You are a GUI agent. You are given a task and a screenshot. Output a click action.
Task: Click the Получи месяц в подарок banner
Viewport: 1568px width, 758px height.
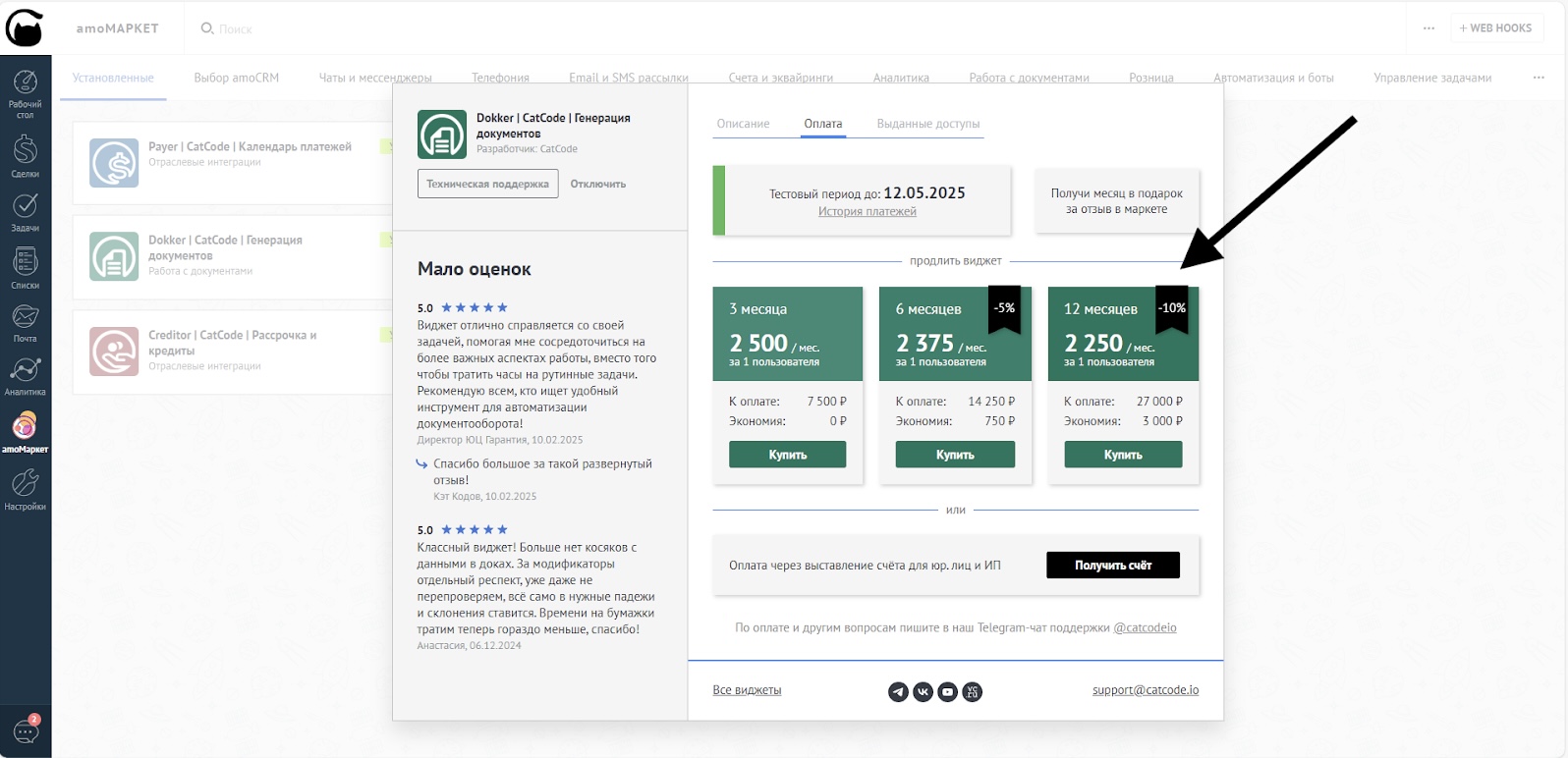click(1117, 201)
